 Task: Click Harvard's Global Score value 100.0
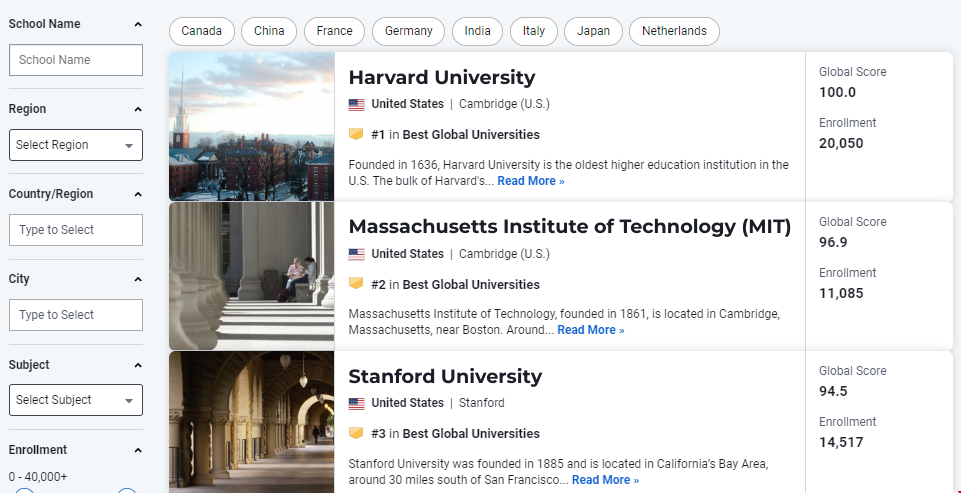[x=837, y=93]
